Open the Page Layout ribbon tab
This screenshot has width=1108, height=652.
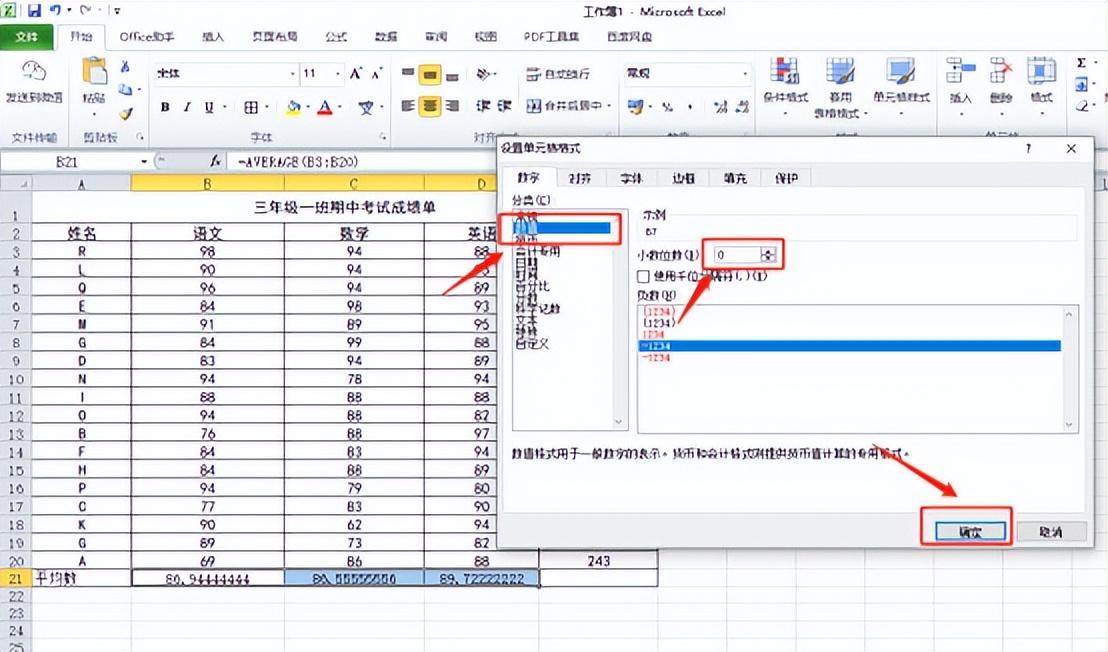pos(274,37)
